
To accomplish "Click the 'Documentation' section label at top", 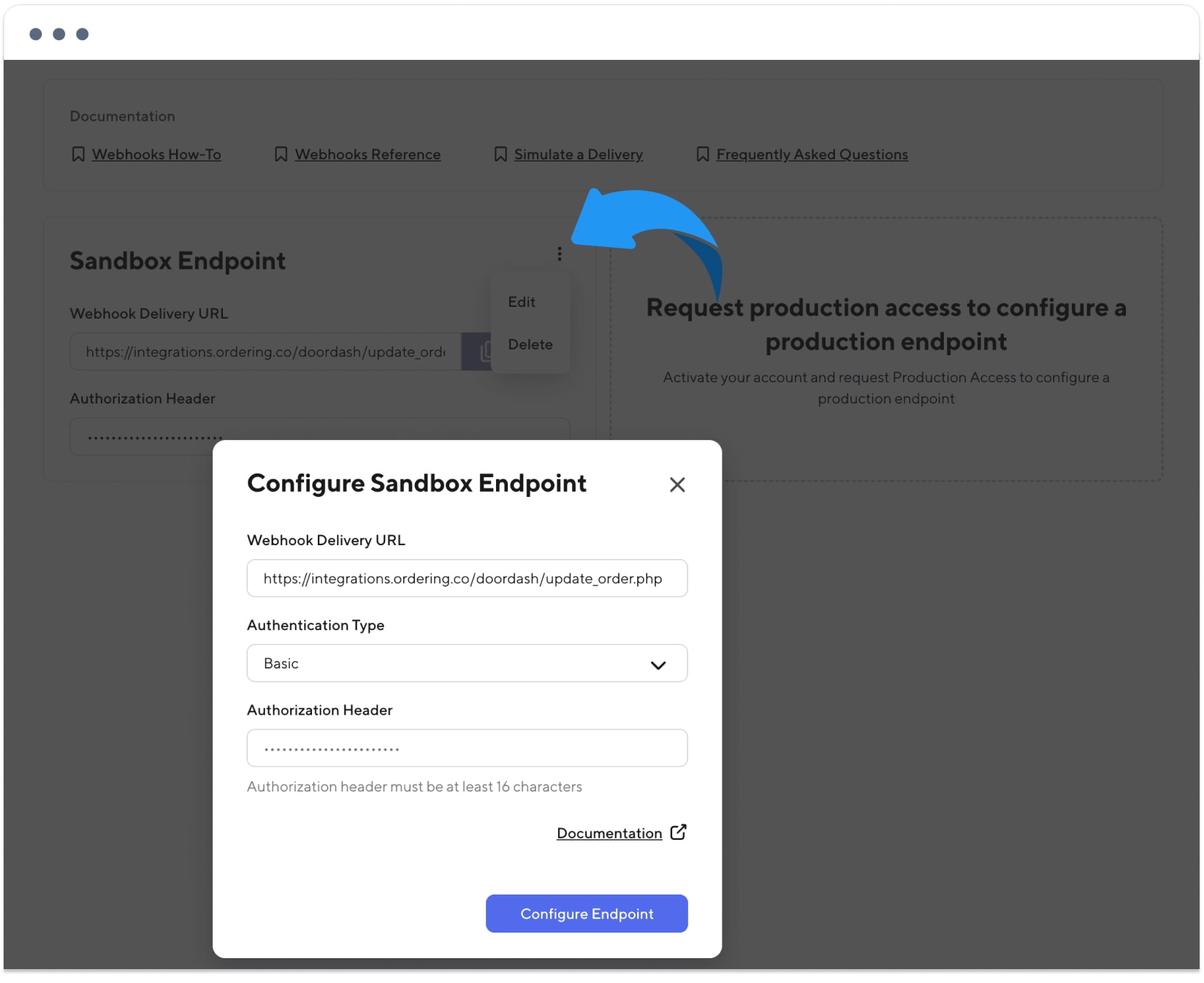I will tap(123, 116).
